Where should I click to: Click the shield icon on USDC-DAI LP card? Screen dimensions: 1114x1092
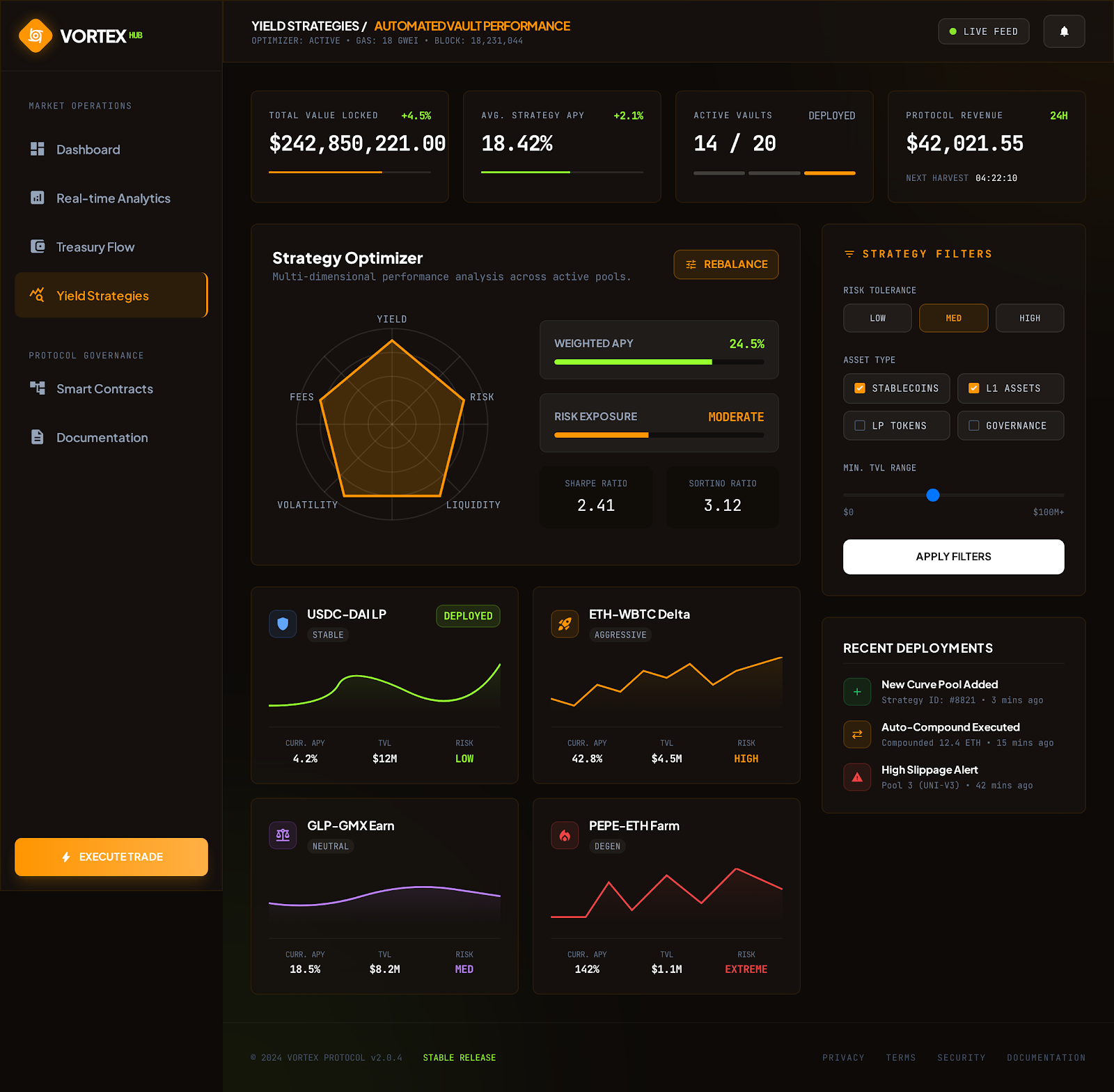point(283,624)
